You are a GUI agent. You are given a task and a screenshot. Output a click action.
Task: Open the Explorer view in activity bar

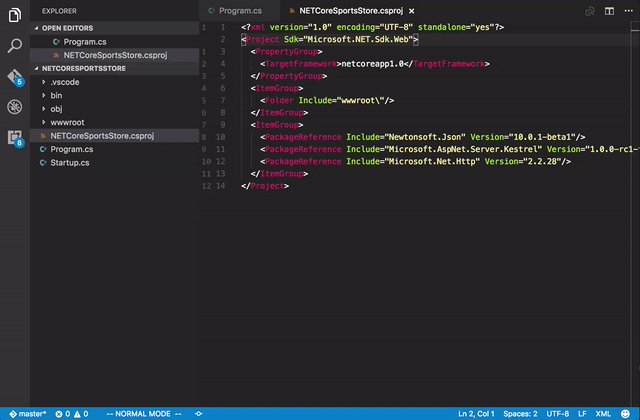(15, 14)
